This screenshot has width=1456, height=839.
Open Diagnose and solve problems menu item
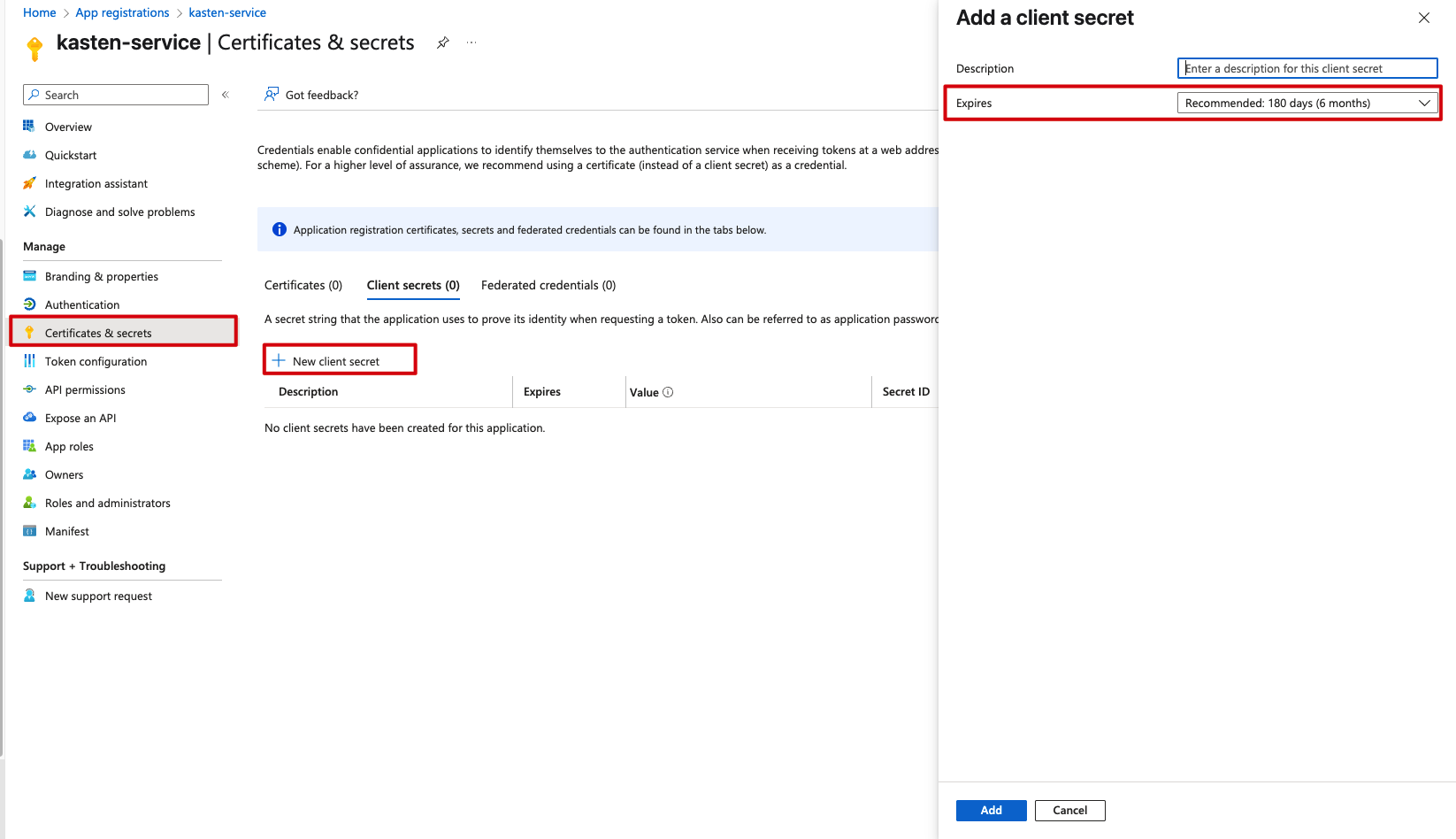tap(122, 212)
